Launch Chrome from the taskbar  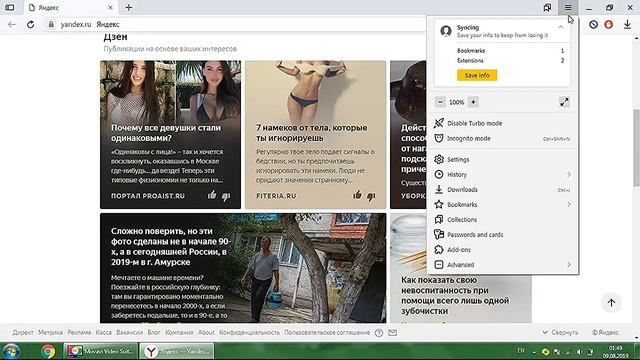pyautogui.click(x=48, y=351)
